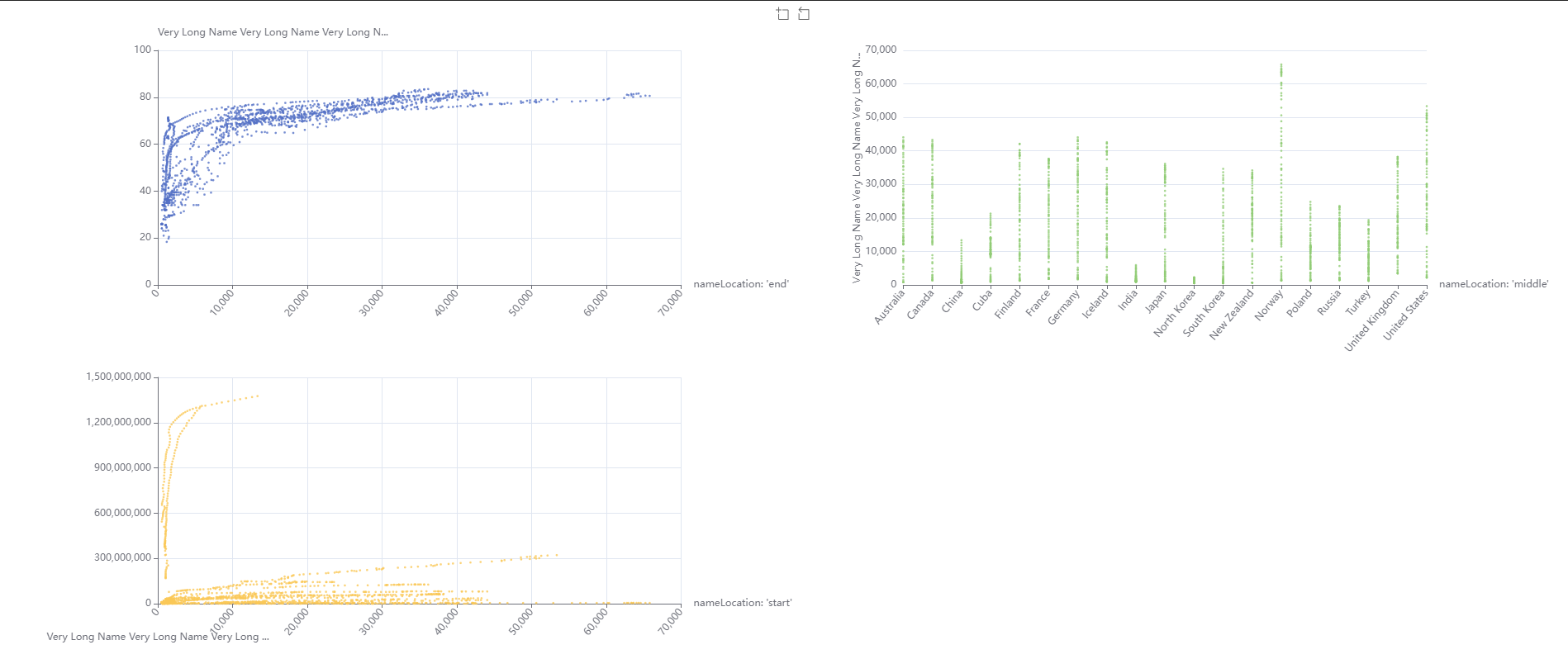Viewport: 1568px width, 659px height.
Task: Select the Norway category label
Action: [1269, 305]
